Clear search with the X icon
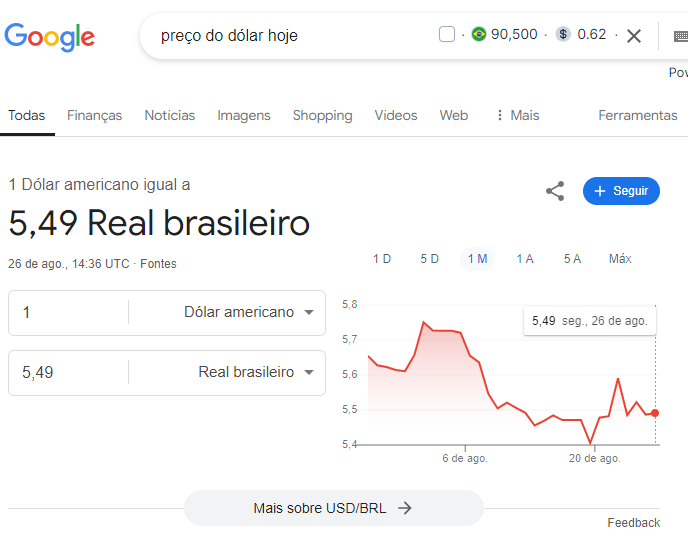Screen dimensions: 688x542 (x=634, y=36)
